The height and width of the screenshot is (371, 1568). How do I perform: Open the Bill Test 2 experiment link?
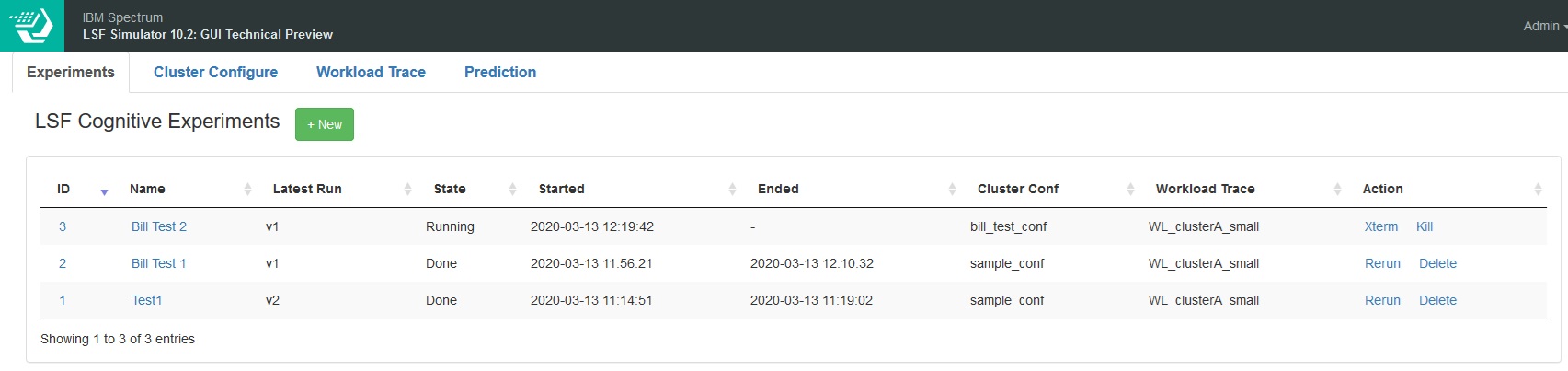coord(159,226)
